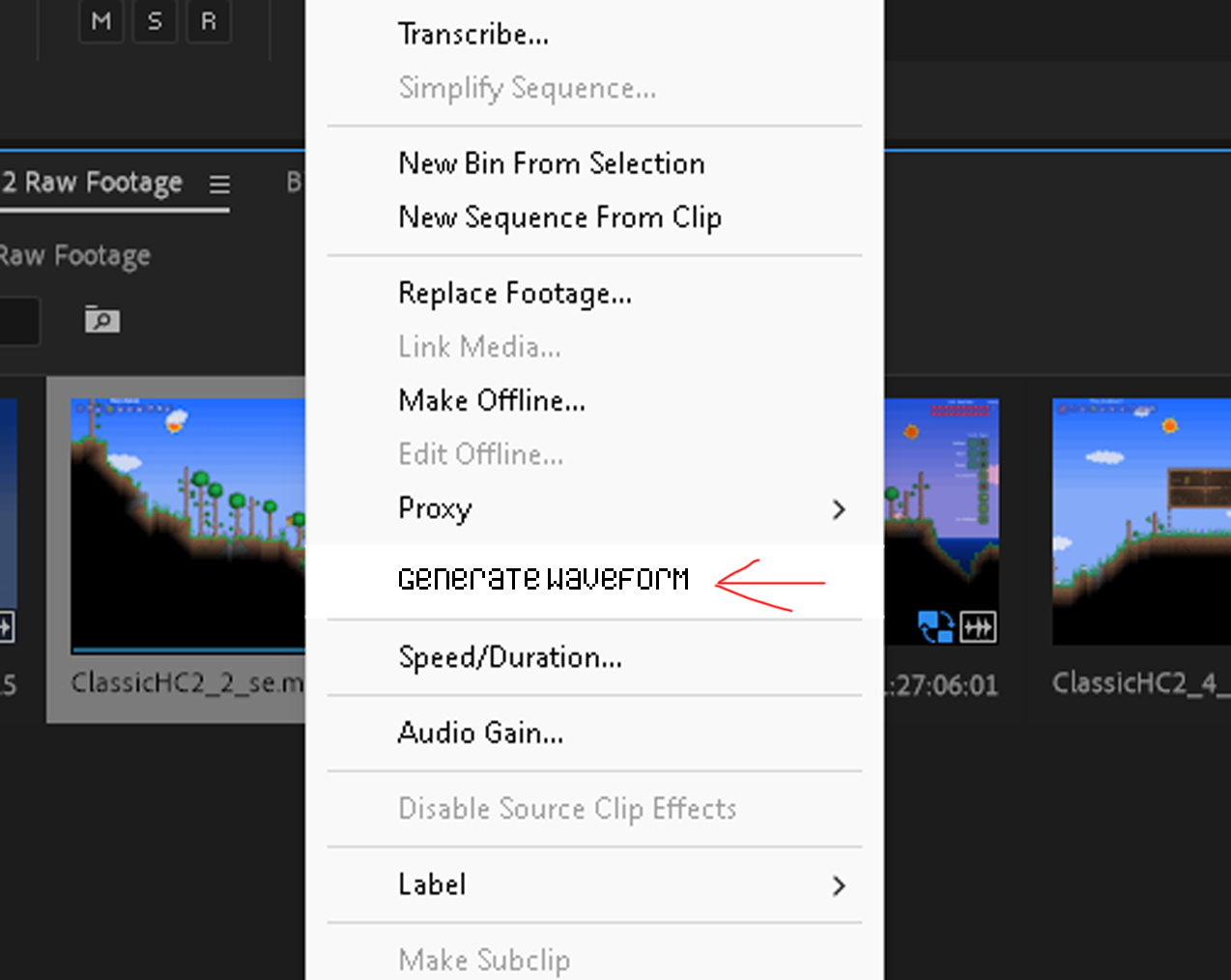Select Replace Footage from the menu
Image resolution: width=1231 pixels, height=980 pixels.
[515, 293]
